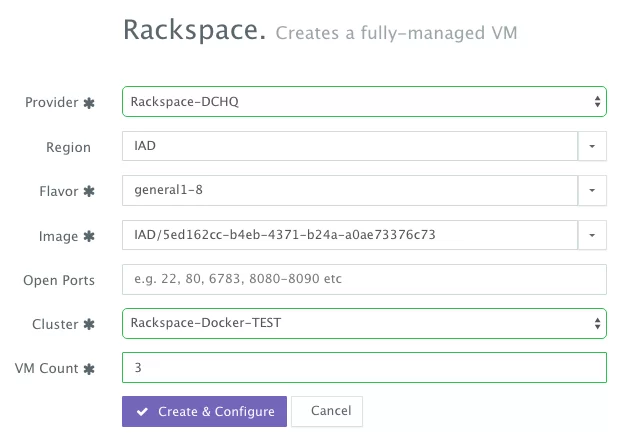Click the Open Ports field label
Viewport: 624px width, 445px height.
point(59,280)
